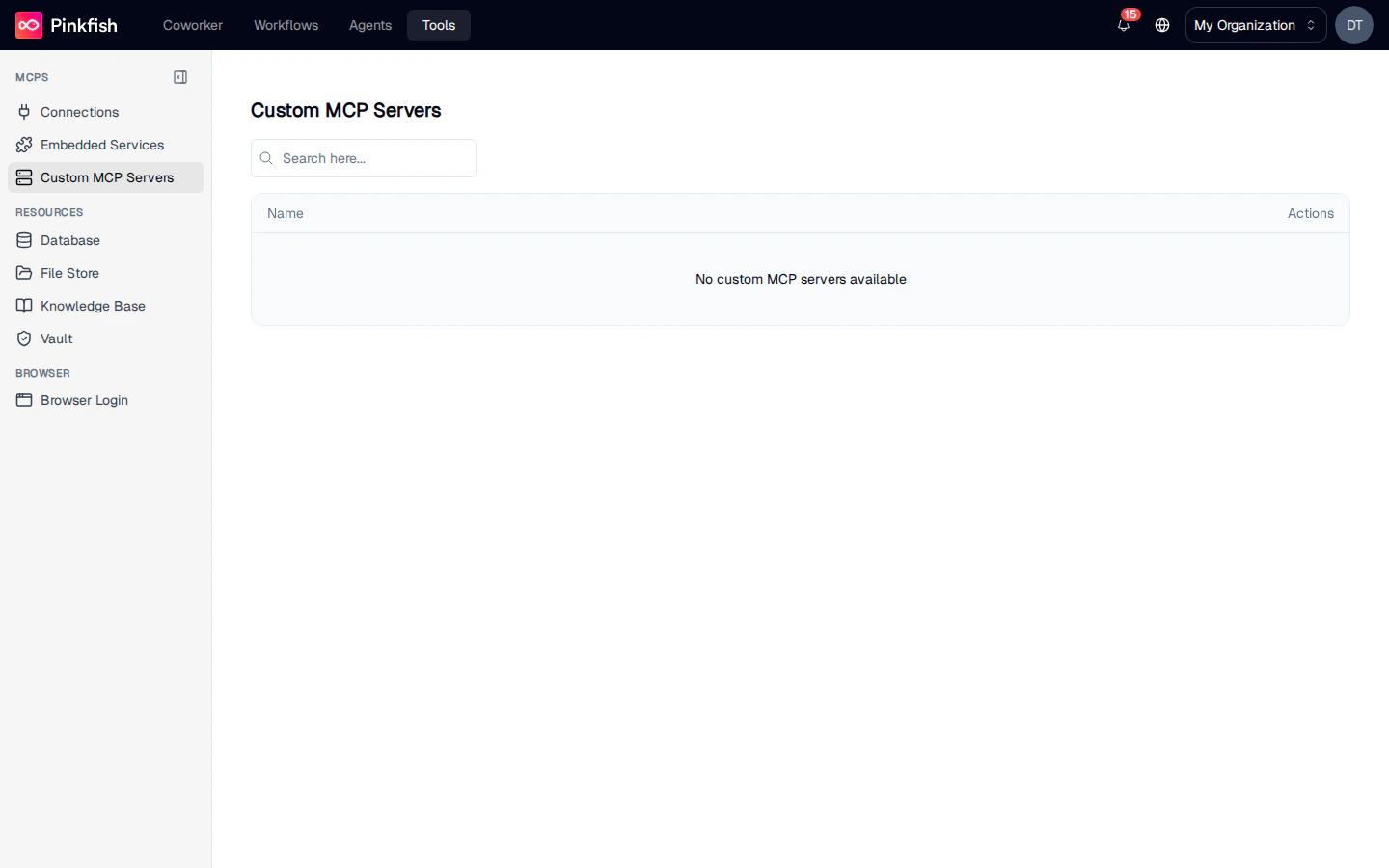
Task: Go to File Store resource
Action: [105, 273]
